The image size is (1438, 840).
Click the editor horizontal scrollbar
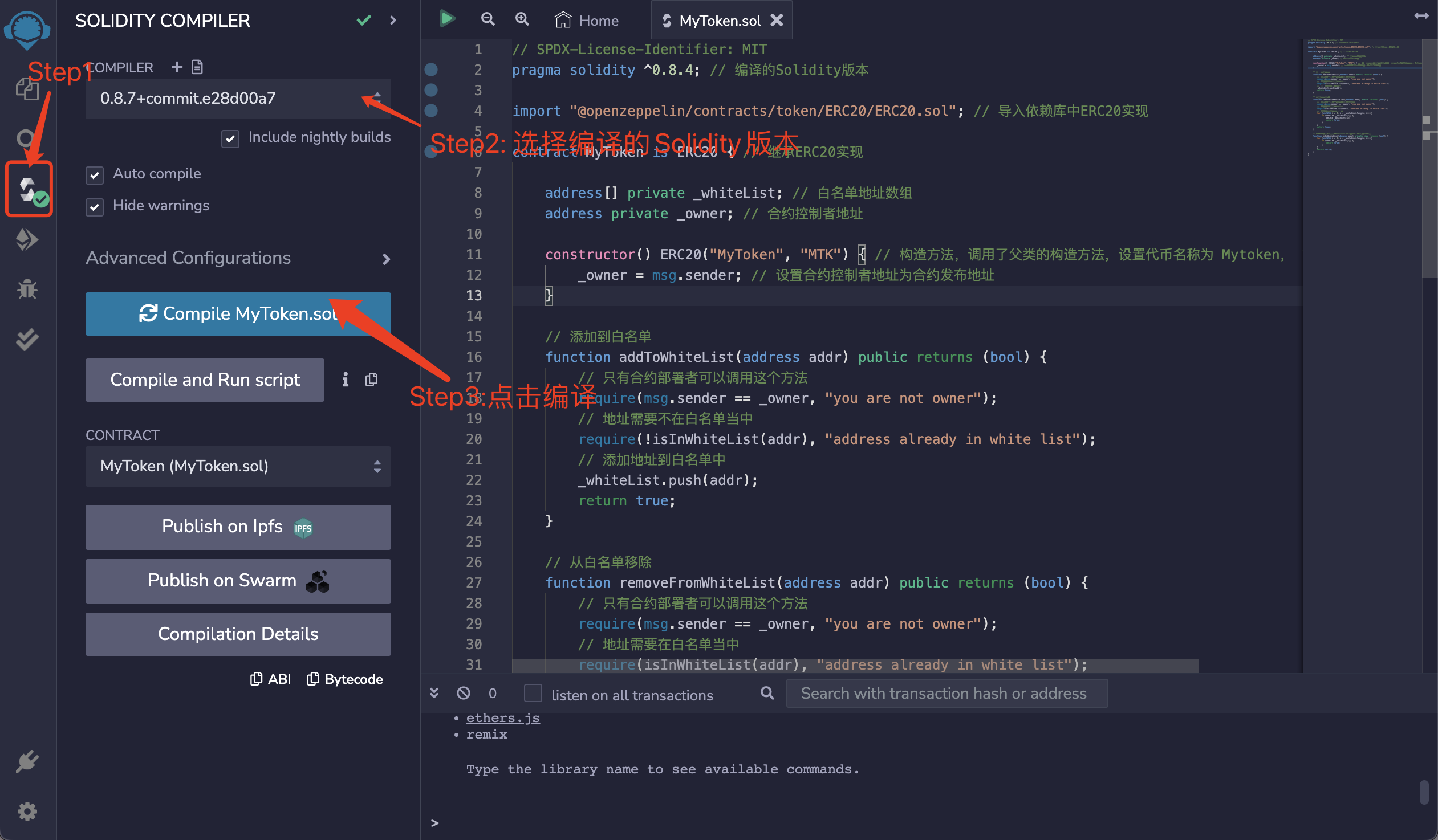pos(855,666)
